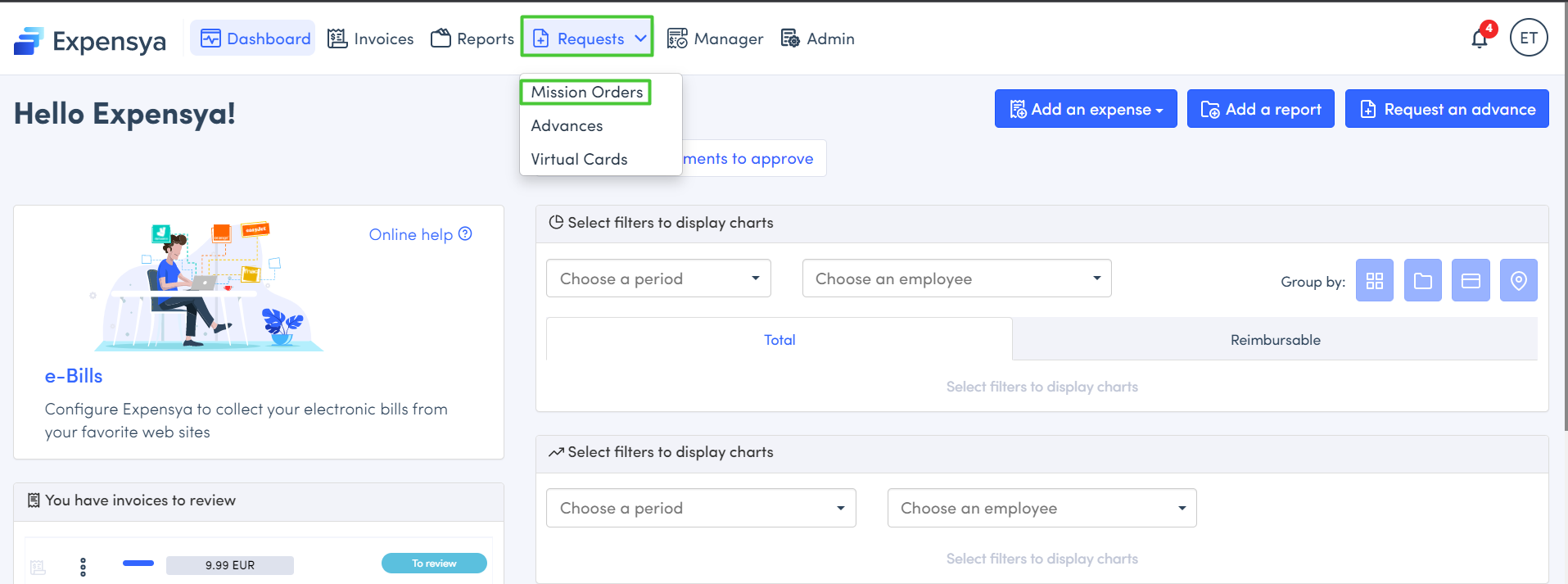Click the Dashboard chart icon in navbar
The image size is (1568, 584).
coord(210,38)
